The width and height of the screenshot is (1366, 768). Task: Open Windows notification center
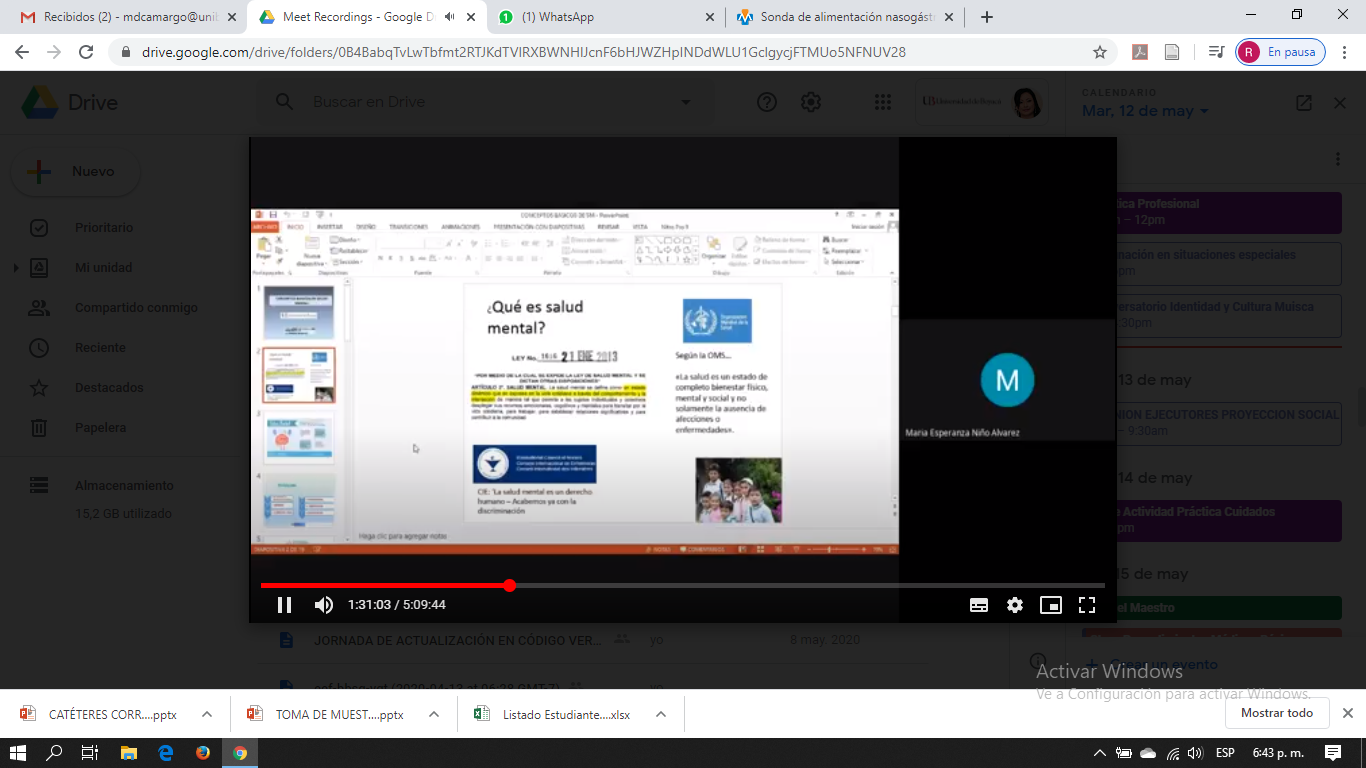tap(1333, 752)
